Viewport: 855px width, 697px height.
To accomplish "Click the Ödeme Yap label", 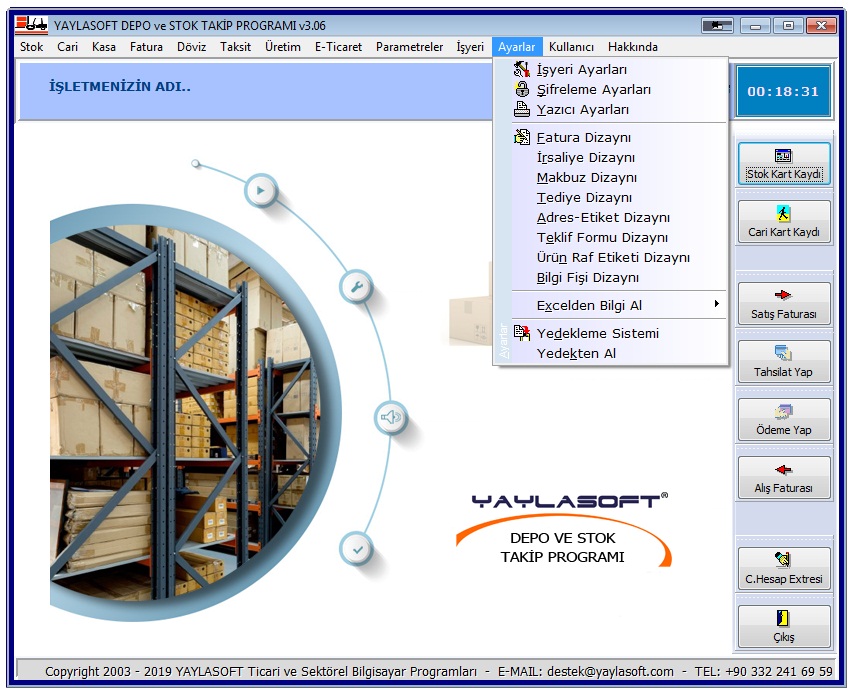I will pos(784,430).
